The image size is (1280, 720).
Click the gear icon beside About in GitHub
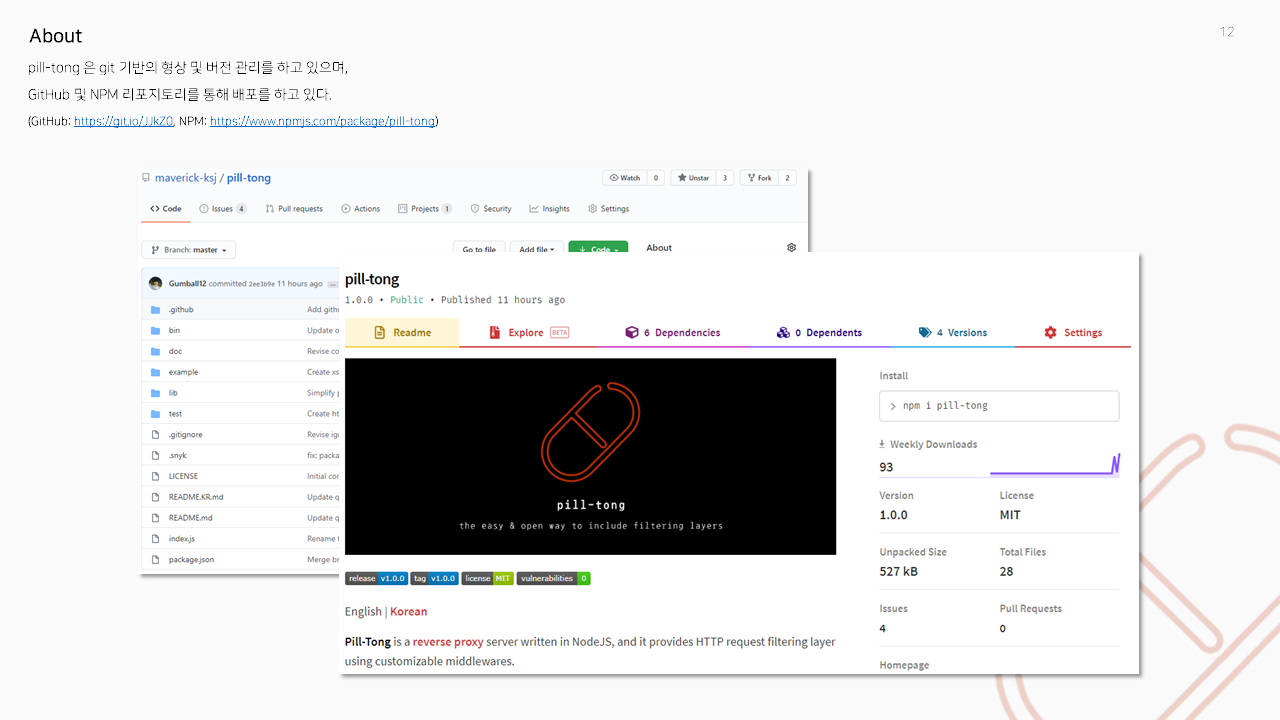pos(792,247)
